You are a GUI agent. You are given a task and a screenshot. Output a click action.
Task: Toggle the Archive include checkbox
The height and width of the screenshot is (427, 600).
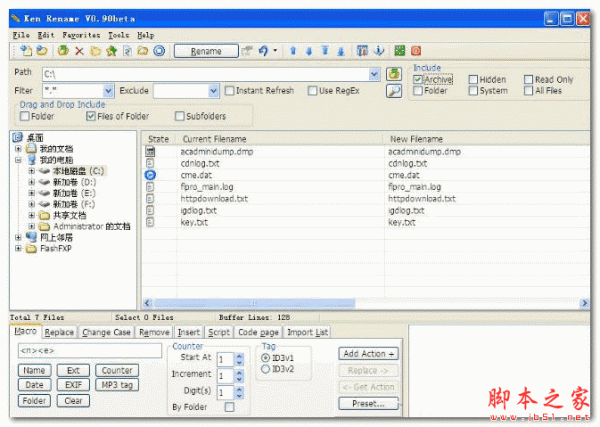point(418,79)
